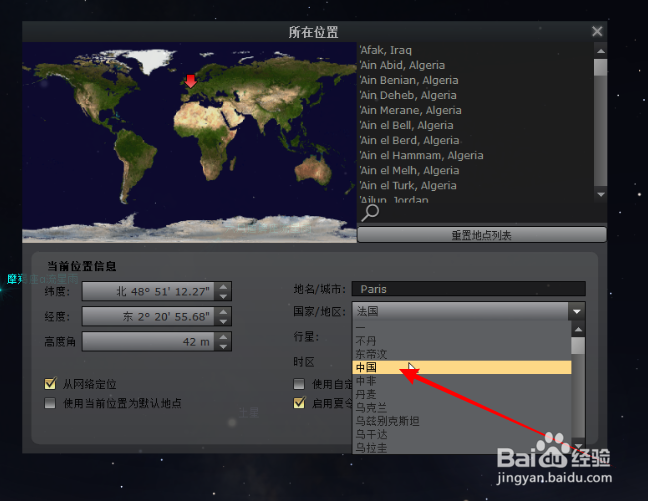Screen dimensions: 648x501
Task: Decrease longitude with the down stepper arrow
Action: [x=223, y=321]
